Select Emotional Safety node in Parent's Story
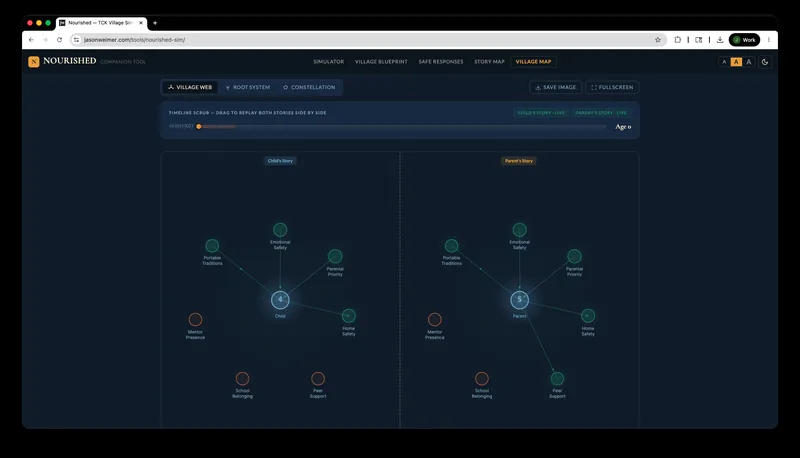The image size is (800, 458). pos(519,230)
